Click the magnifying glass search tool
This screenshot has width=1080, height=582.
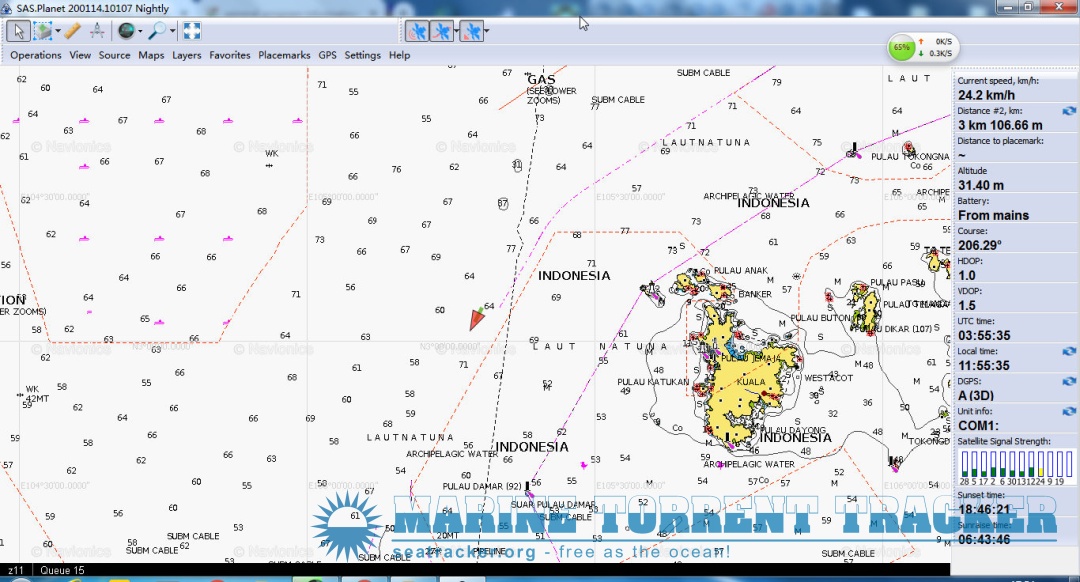pyautogui.click(x=158, y=31)
